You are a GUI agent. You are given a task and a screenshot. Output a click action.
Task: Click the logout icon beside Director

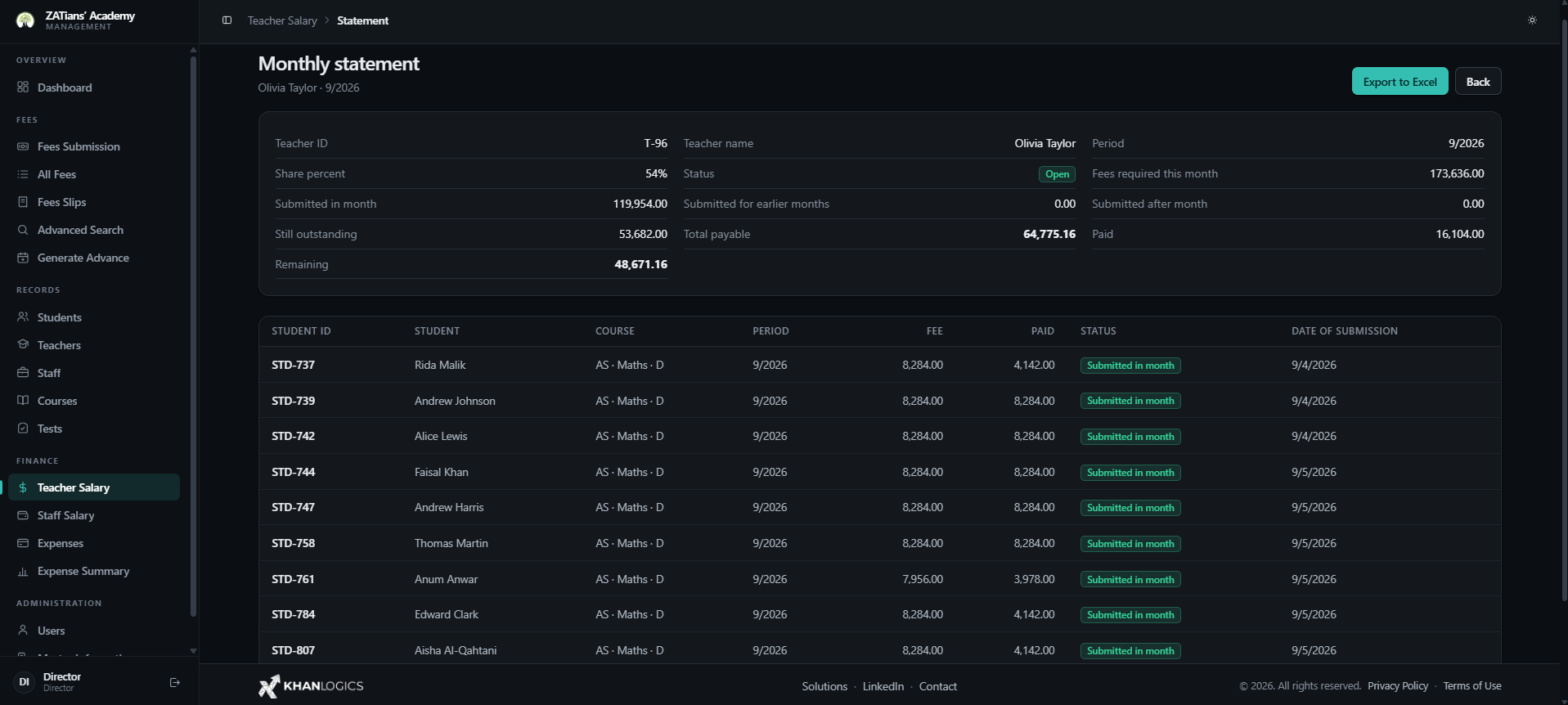[175, 682]
